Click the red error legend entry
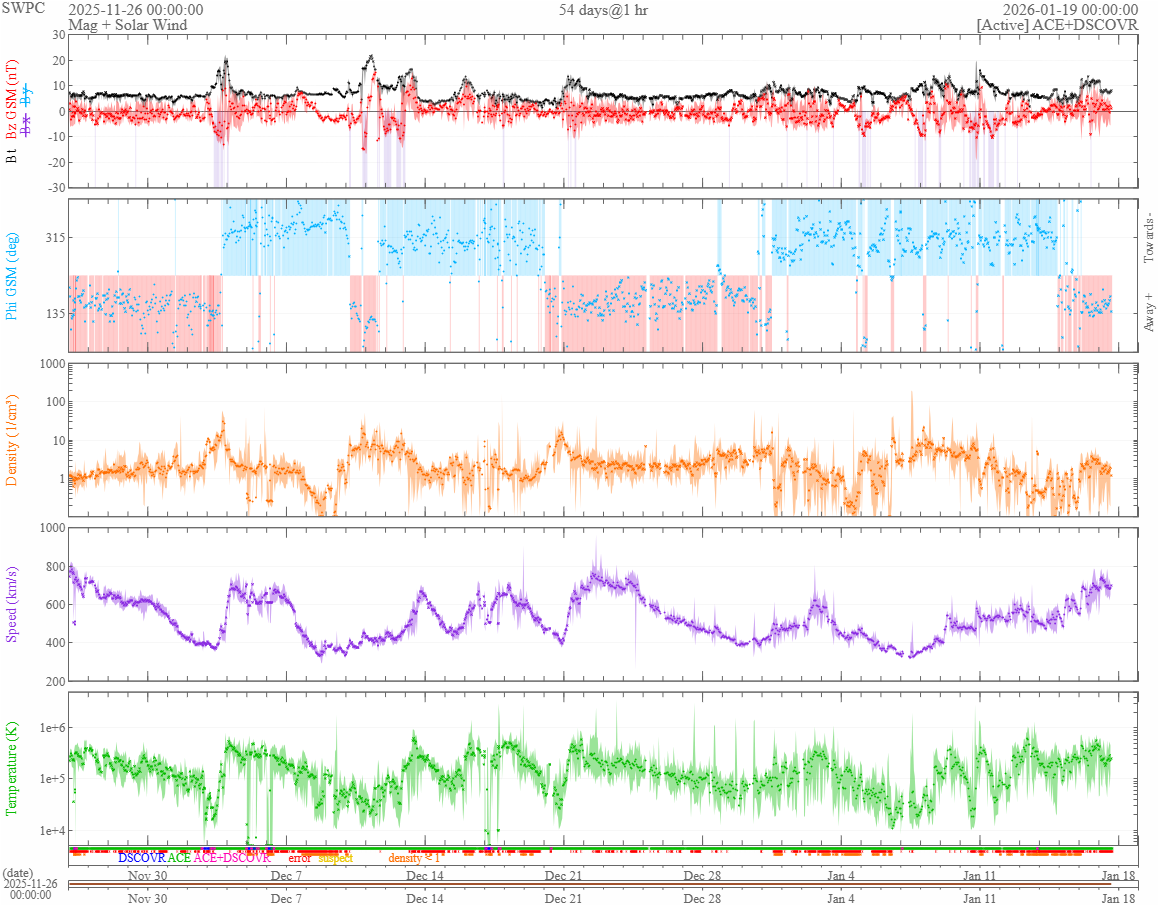The height and width of the screenshot is (905, 1158). (x=299, y=858)
